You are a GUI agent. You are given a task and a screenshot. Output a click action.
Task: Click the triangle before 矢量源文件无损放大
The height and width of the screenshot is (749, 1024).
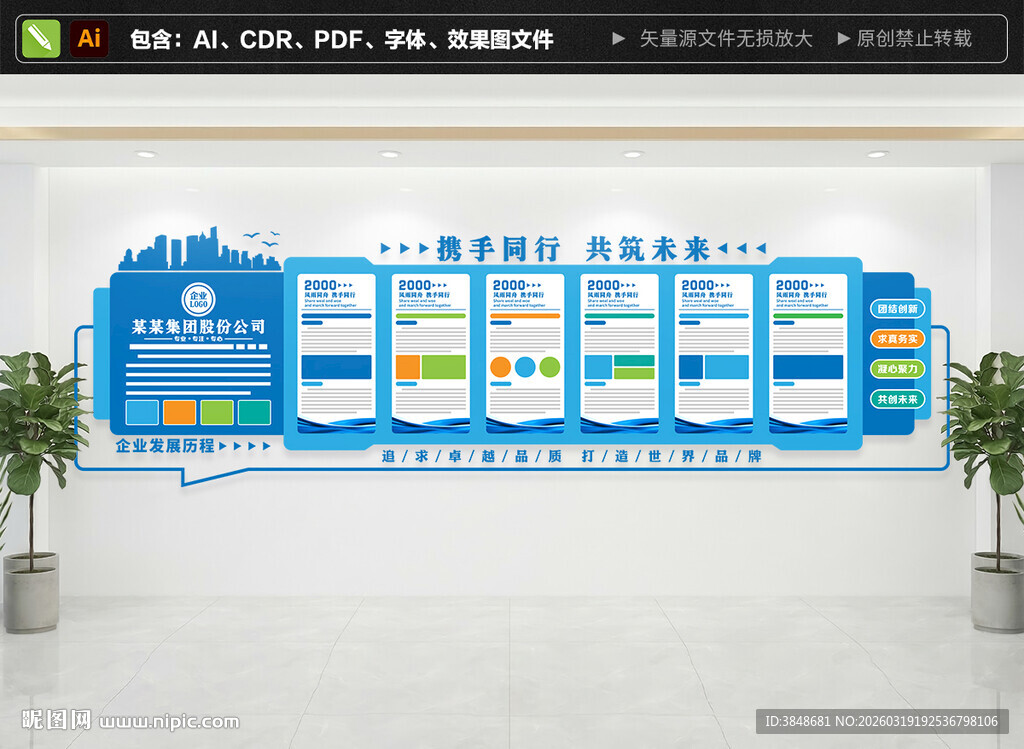point(618,39)
